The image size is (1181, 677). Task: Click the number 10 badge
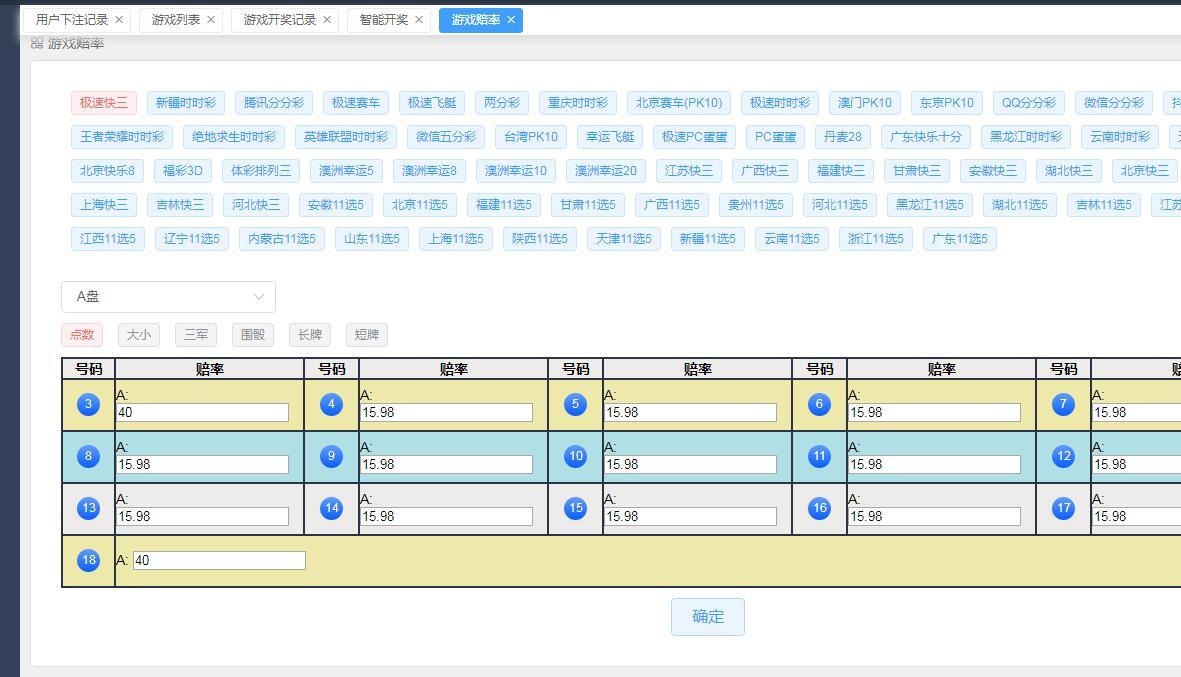tap(575, 456)
